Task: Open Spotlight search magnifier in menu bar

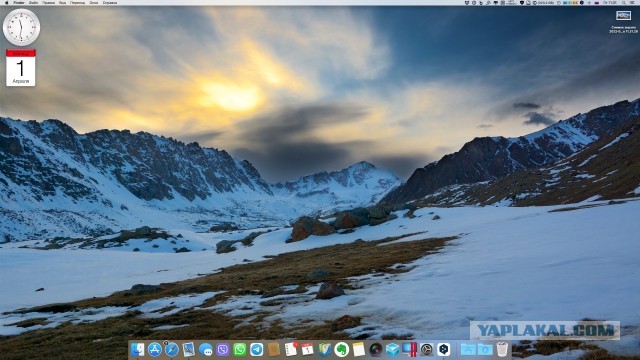Action: (x=624, y=2)
